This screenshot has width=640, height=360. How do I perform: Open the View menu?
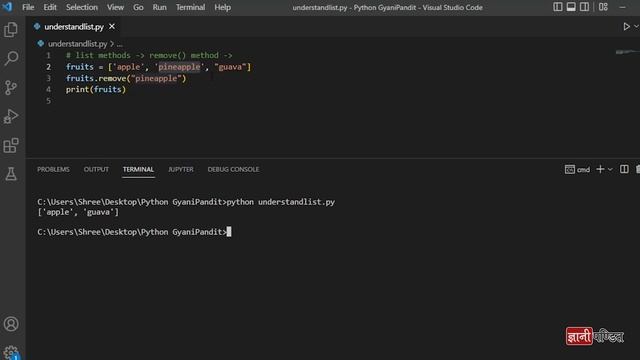pos(116,7)
